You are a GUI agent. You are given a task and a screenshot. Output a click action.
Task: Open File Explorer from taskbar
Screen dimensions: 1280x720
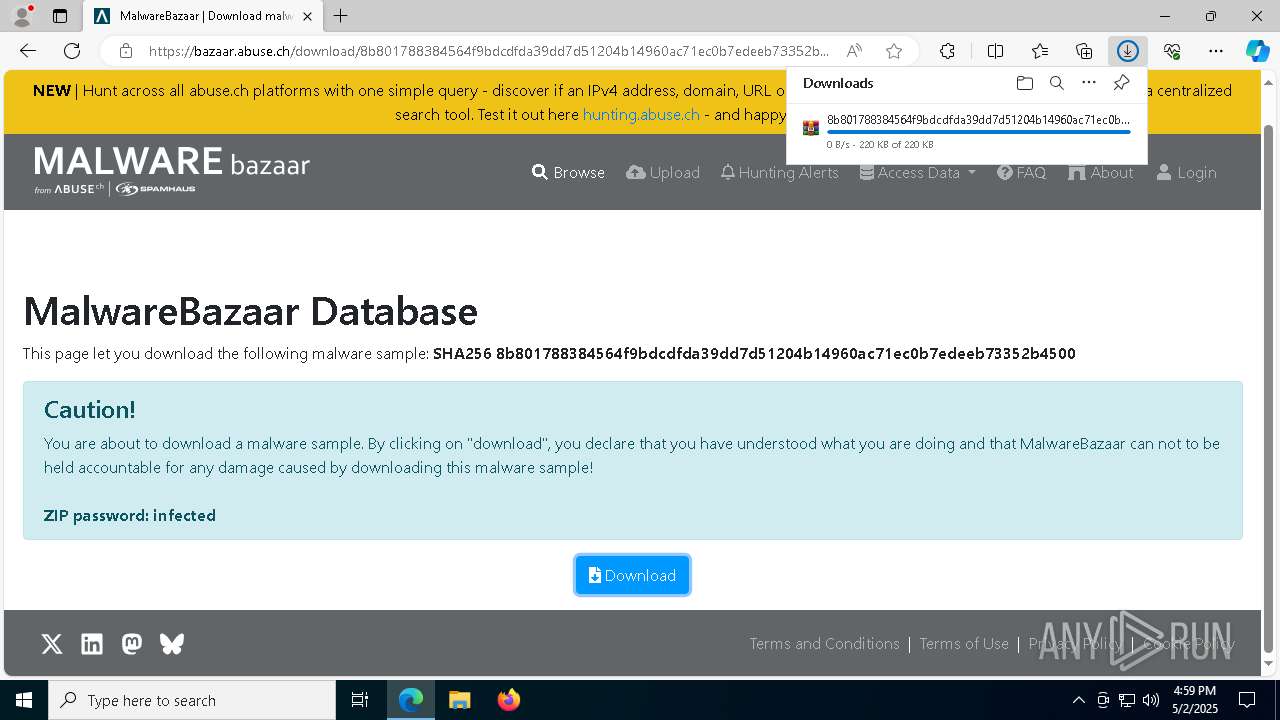tap(459, 700)
